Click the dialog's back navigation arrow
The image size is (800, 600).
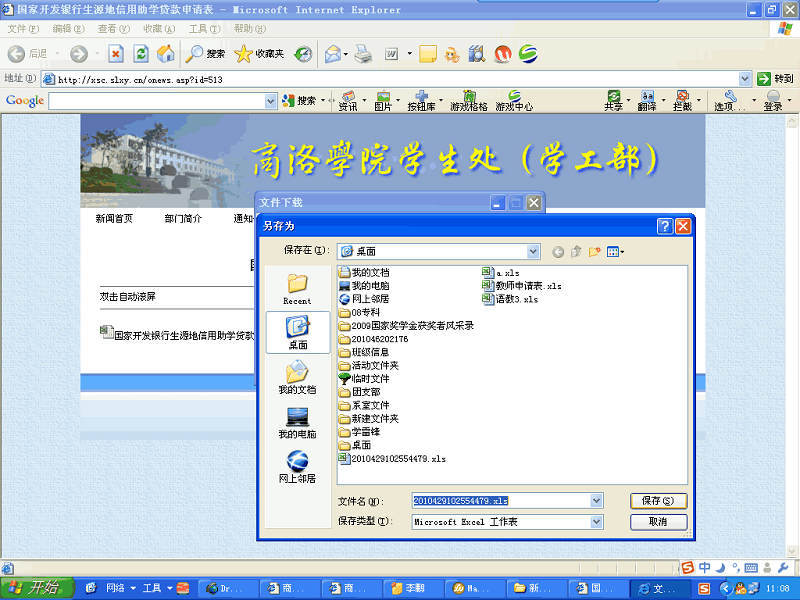click(557, 251)
